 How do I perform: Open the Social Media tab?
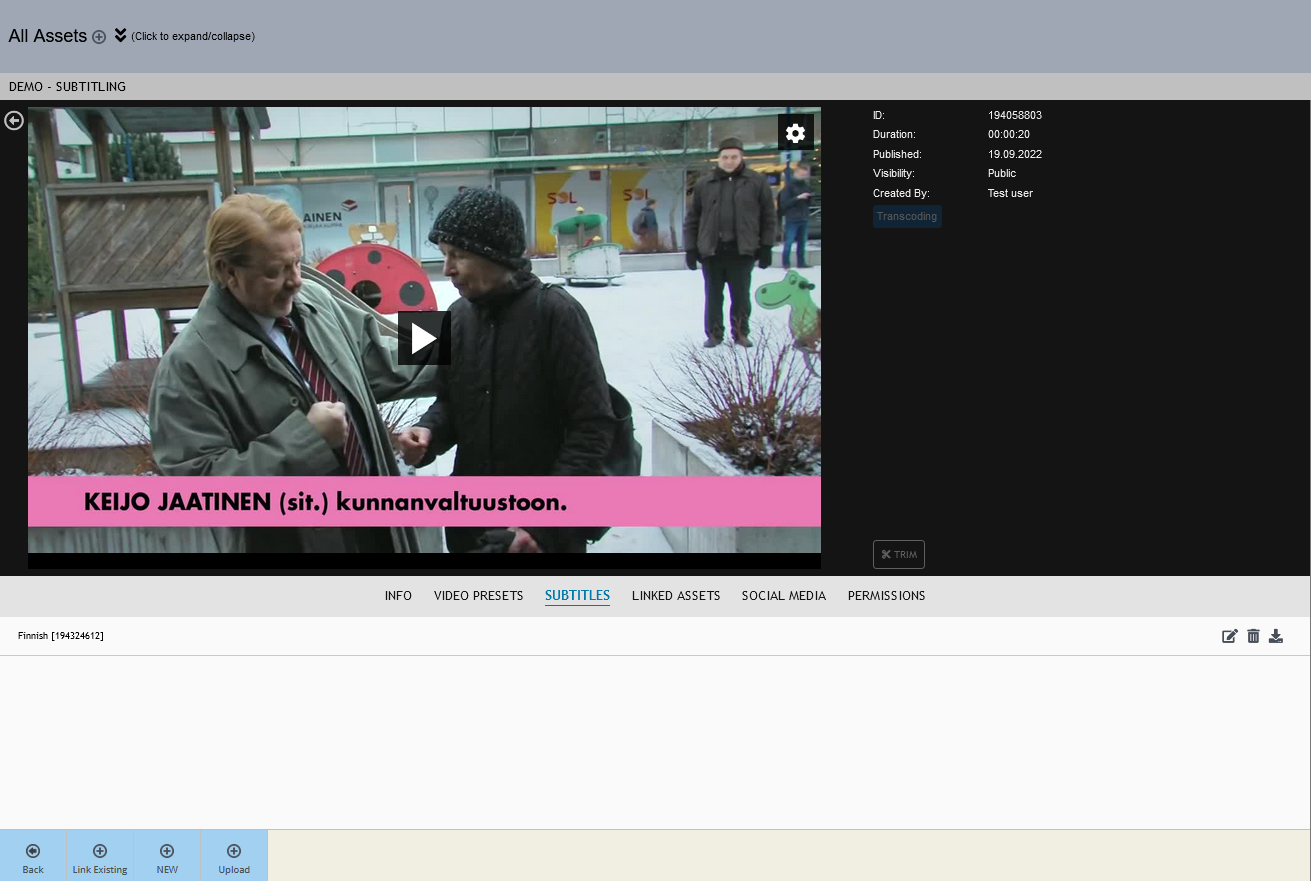(x=784, y=596)
